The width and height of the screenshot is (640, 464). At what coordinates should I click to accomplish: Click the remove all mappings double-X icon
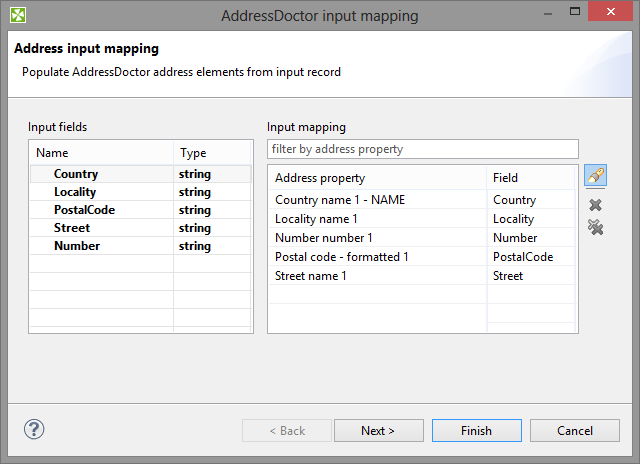(x=596, y=228)
